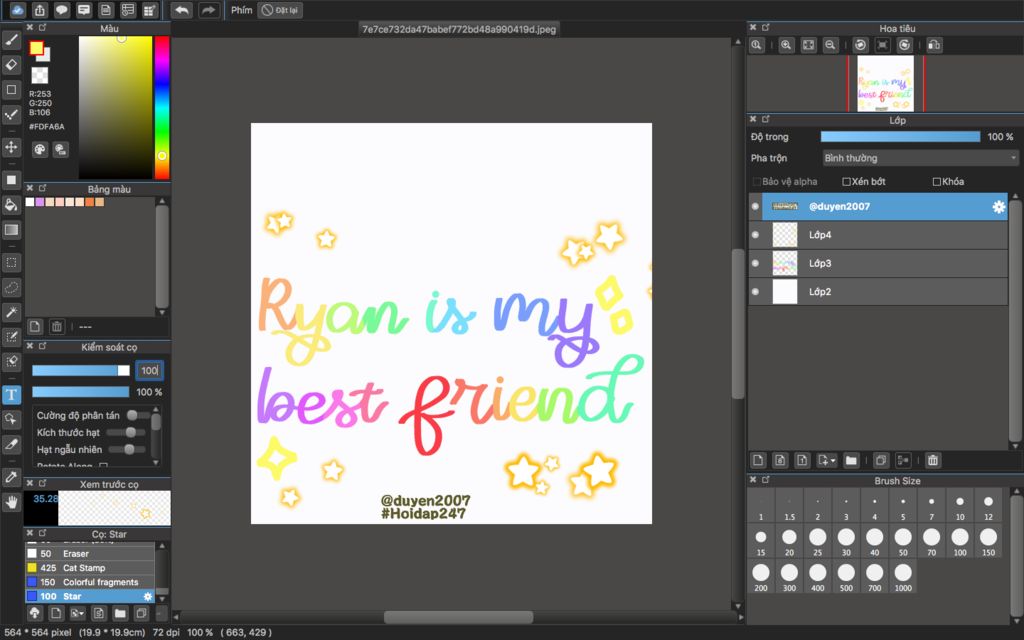Image resolution: width=1024 pixels, height=640 pixels.
Task: Select the Eraser tool in left toolbar
Action: 12,64
